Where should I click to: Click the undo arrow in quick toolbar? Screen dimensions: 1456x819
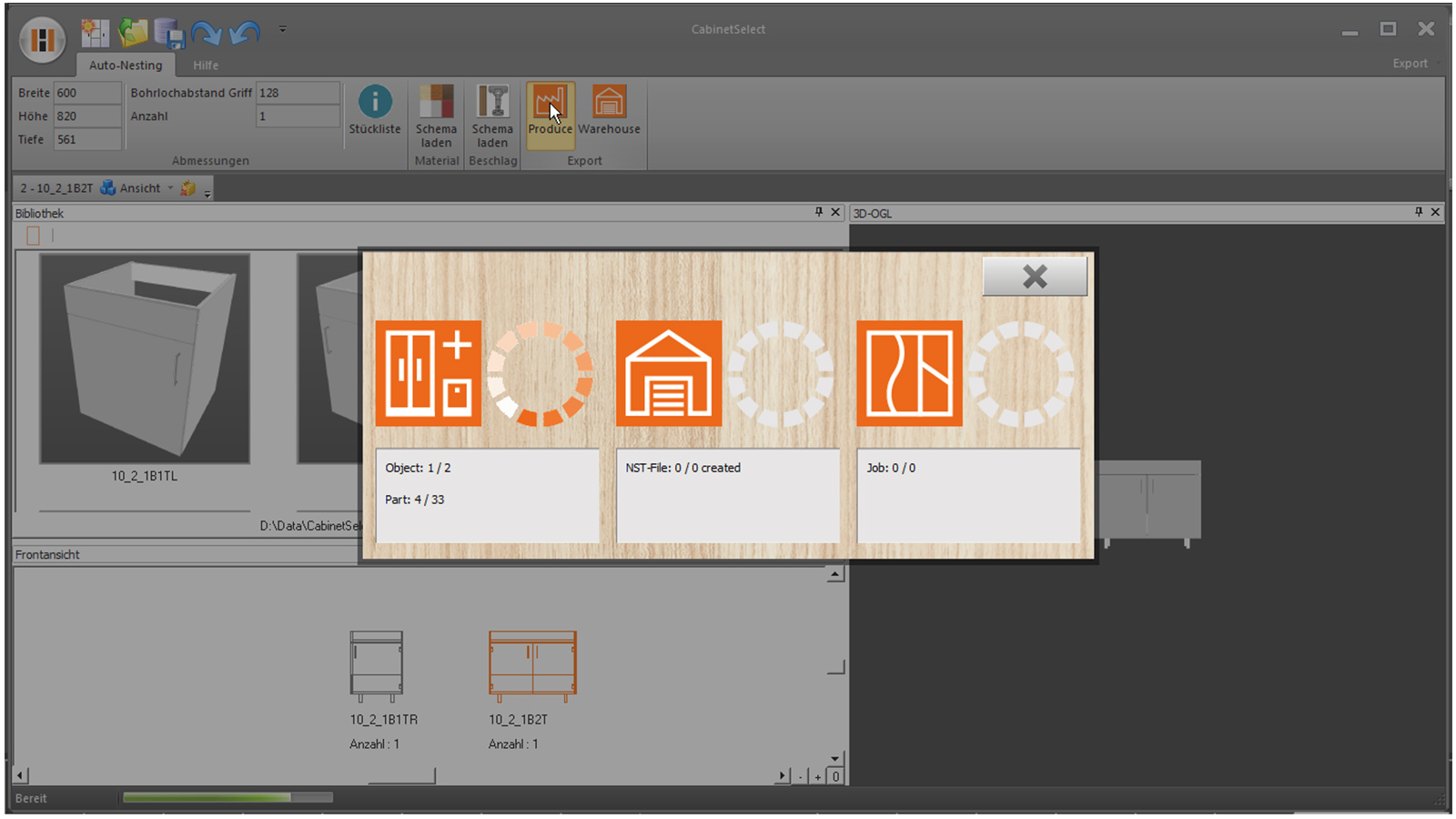point(244,34)
